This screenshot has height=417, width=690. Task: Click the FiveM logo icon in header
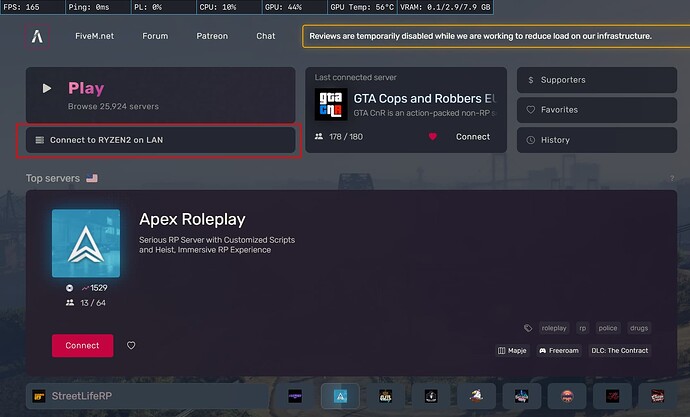click(x=38, y=35)
